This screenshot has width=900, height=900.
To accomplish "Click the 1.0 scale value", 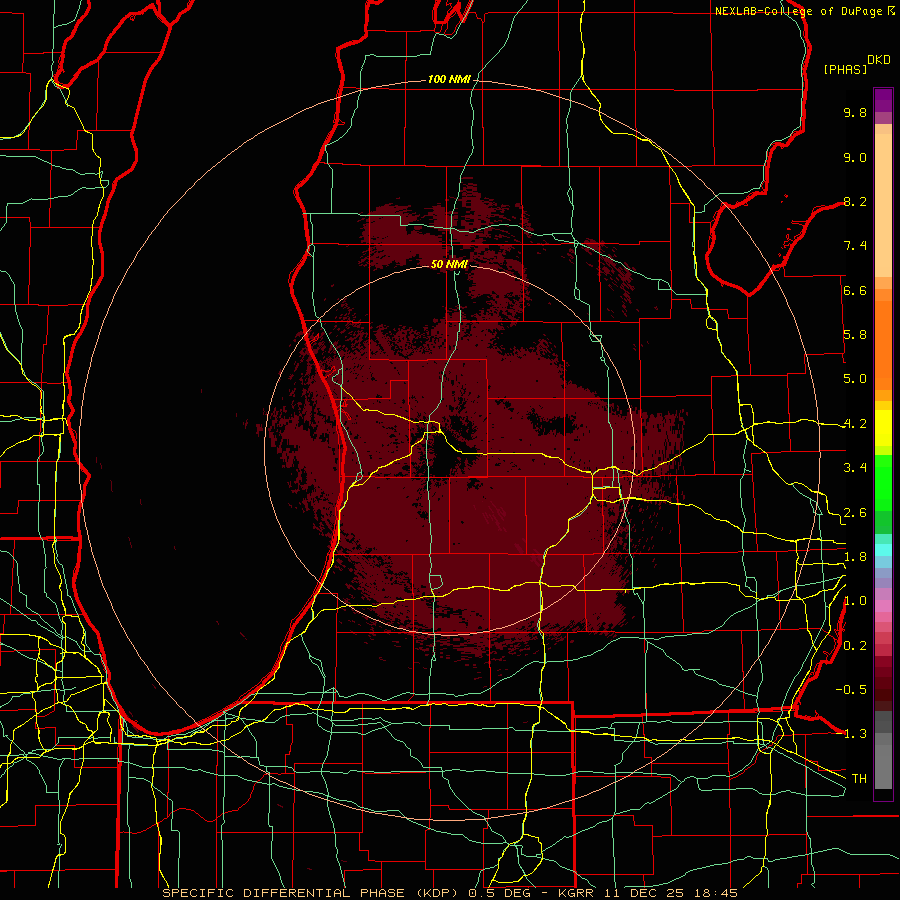I will [855, 602].
